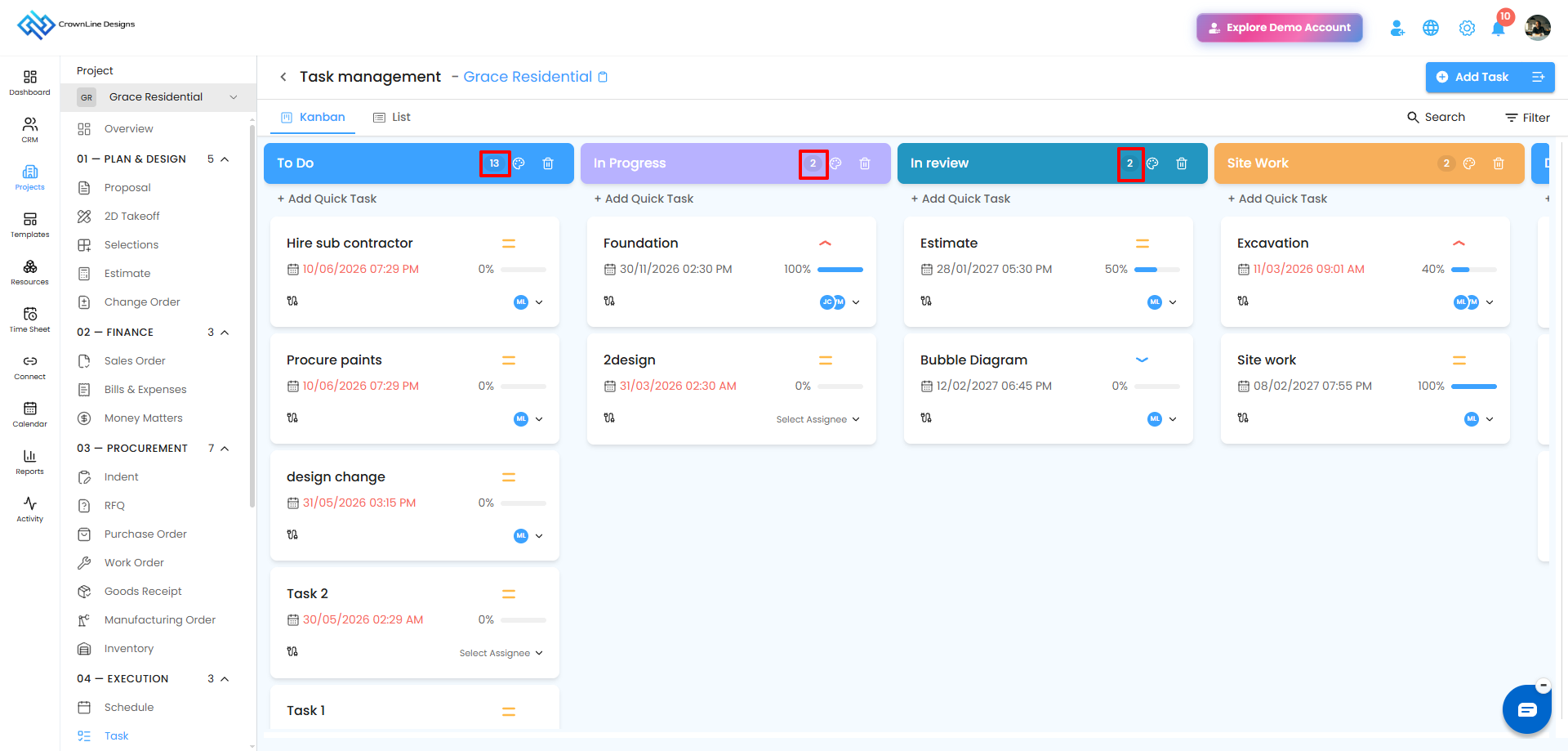This screenshot has height=751, width=1568.
Task: Click Explore Demo Account button
Action: pyautogui.click(x=1280, y=28)
